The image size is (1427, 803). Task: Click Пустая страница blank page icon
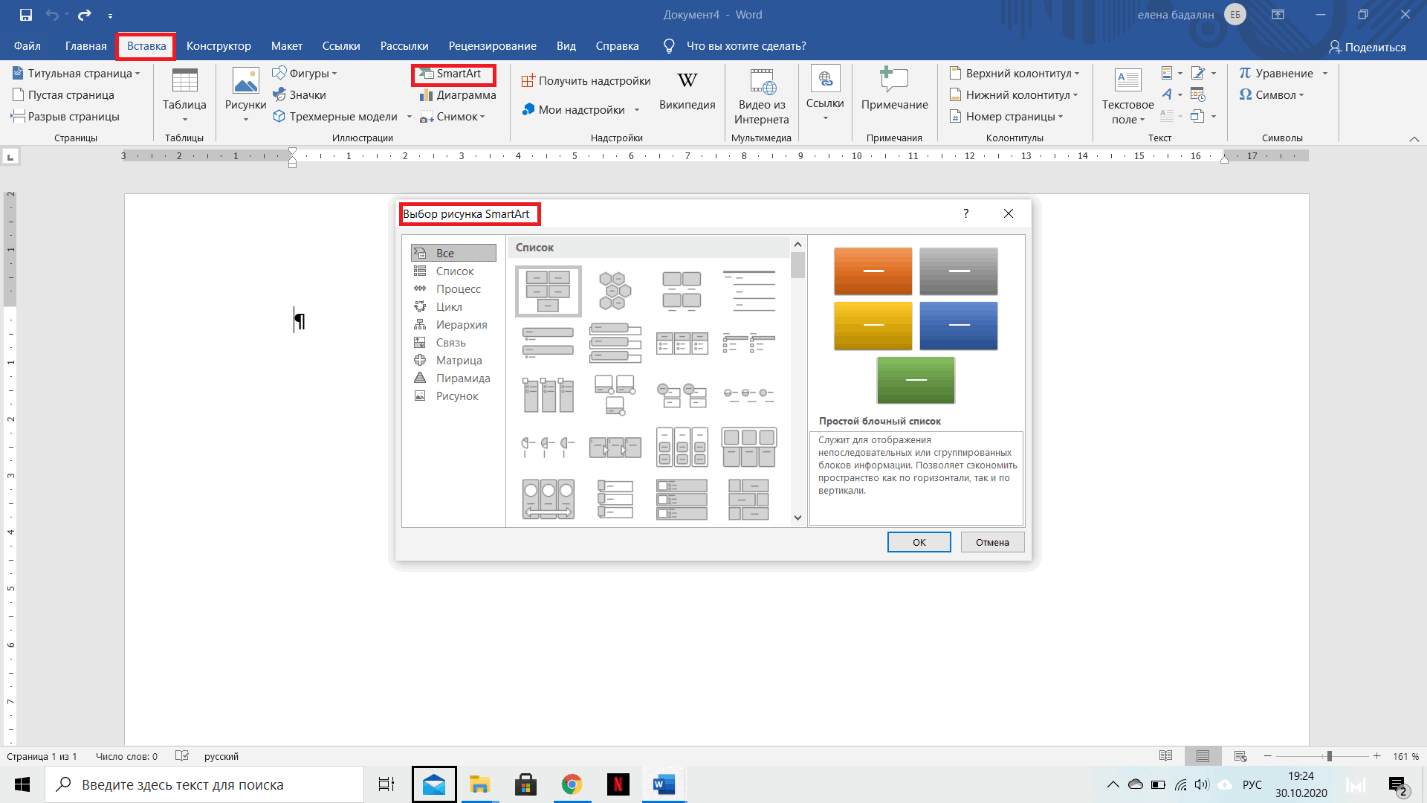[19, 95]
